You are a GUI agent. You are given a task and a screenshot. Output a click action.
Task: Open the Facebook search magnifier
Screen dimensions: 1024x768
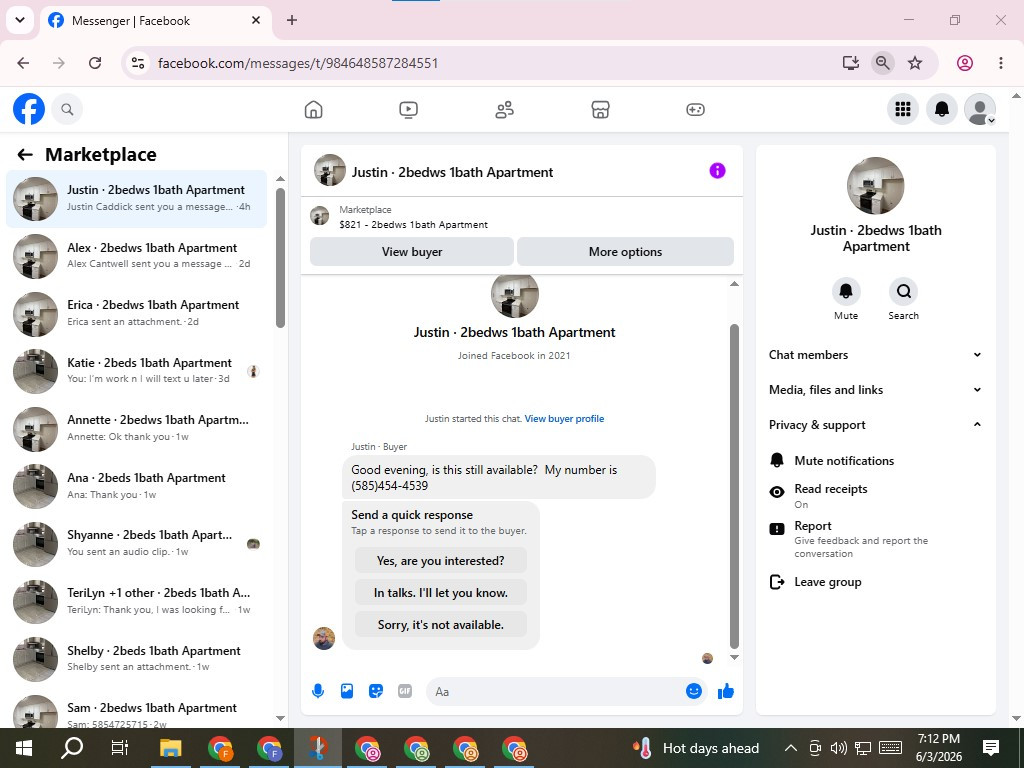tap(67, 109)
